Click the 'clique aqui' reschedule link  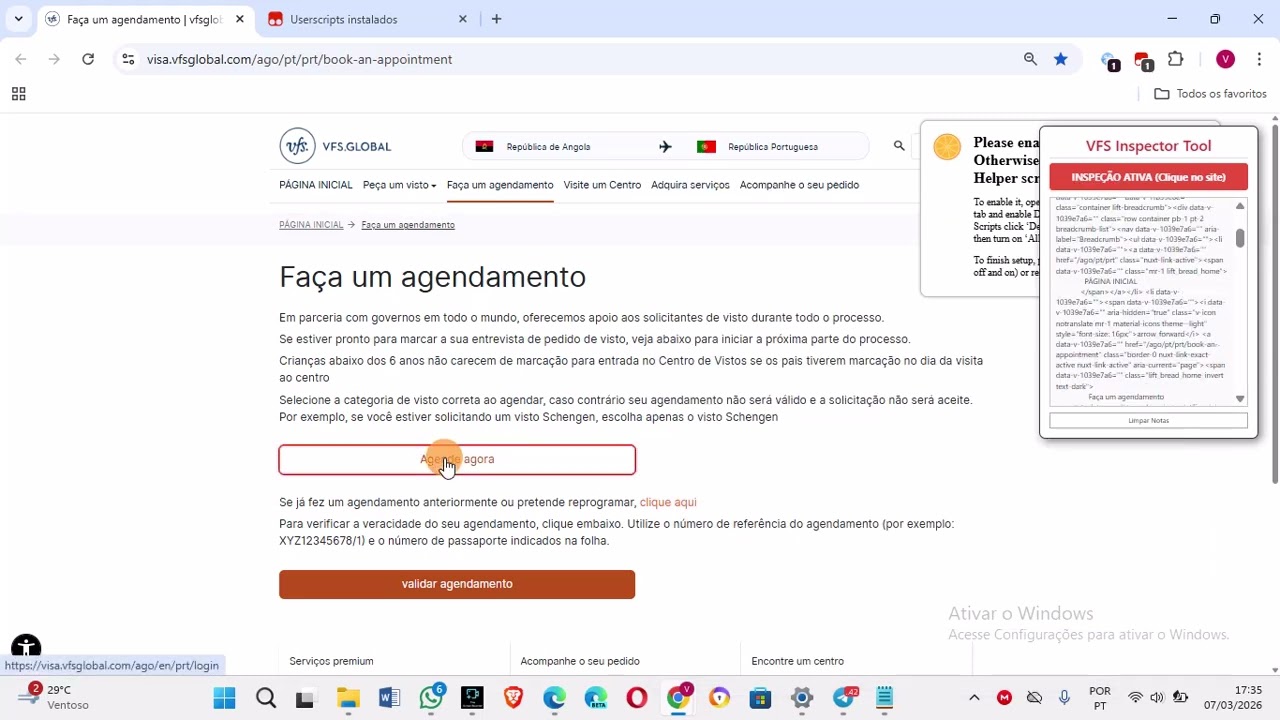[668, 502]
